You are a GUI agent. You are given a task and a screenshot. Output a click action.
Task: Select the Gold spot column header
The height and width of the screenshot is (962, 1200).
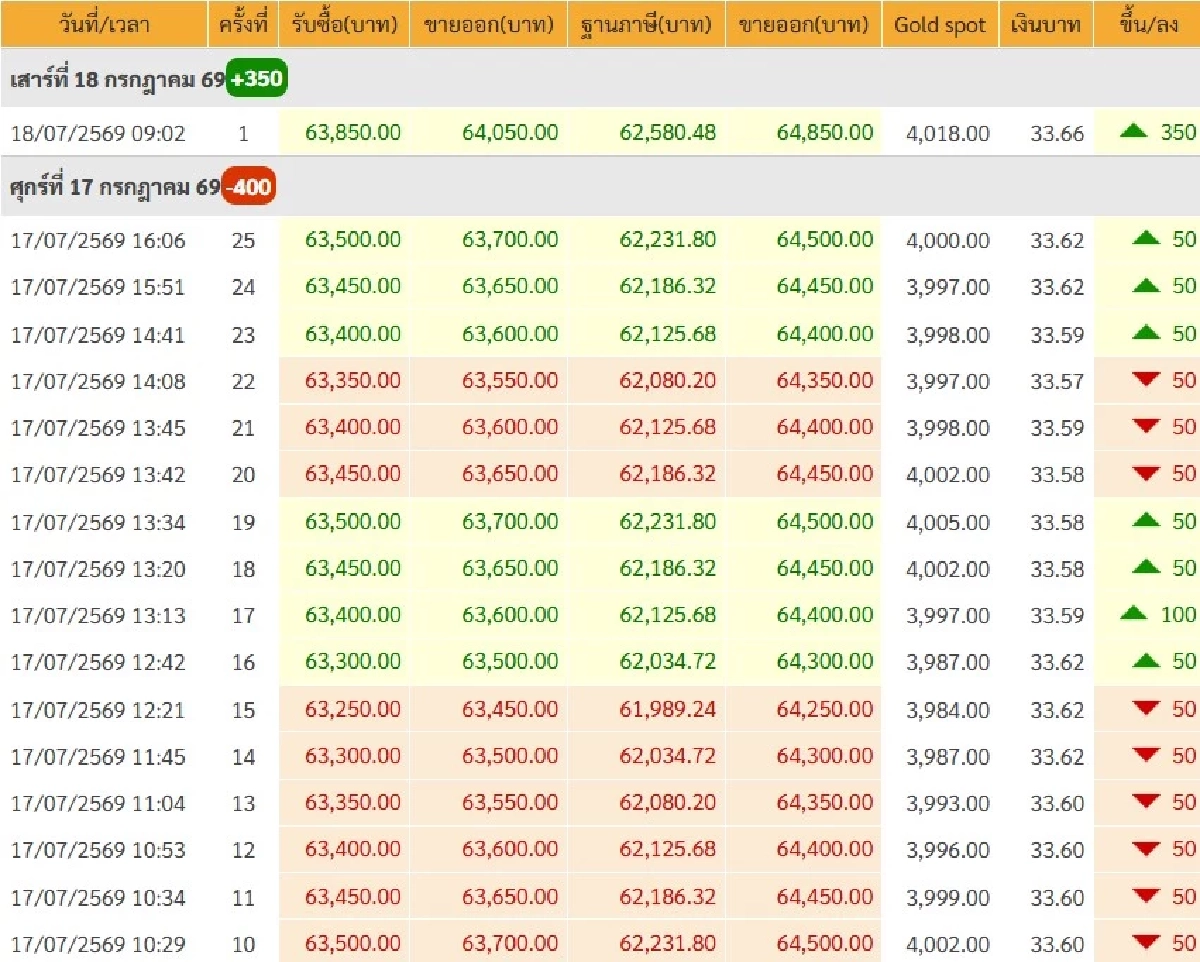pos(940,24)
